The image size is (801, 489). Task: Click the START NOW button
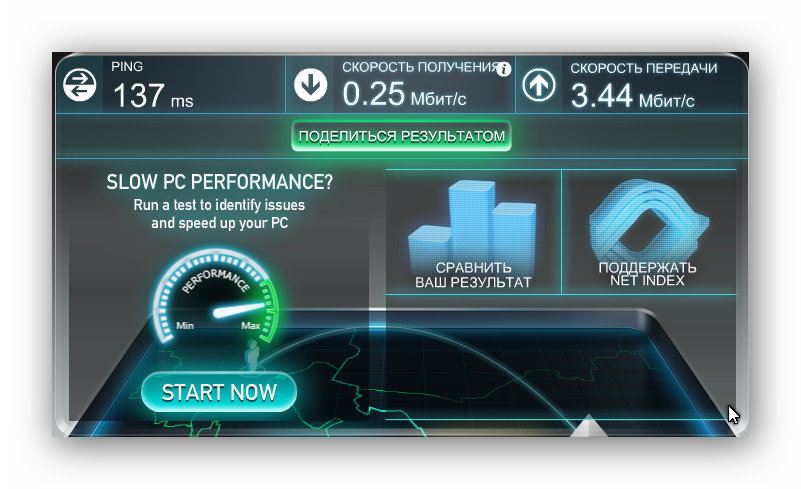(x=219, y=392)
